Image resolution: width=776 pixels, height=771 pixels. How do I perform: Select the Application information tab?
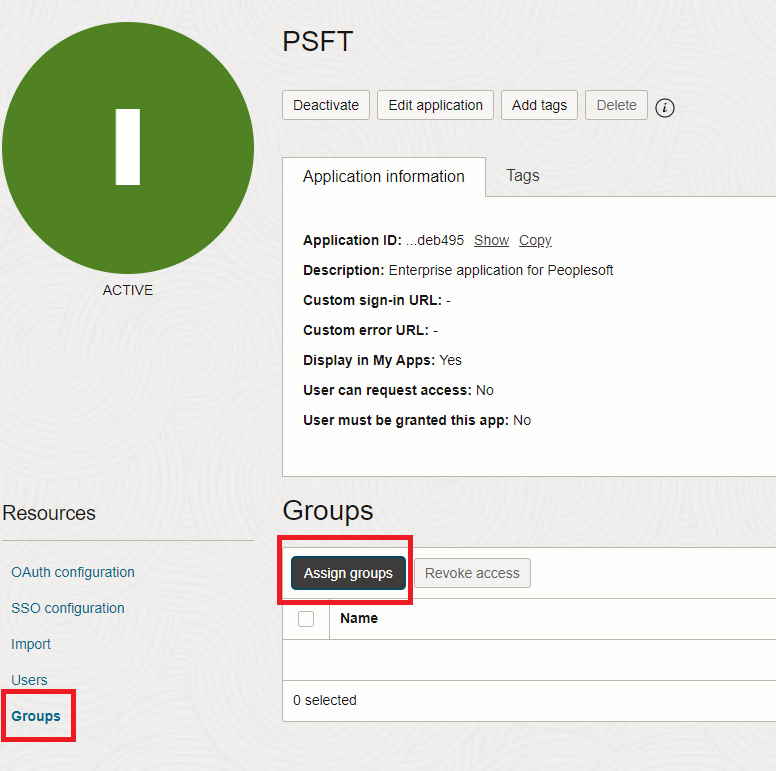click(384, 177)
